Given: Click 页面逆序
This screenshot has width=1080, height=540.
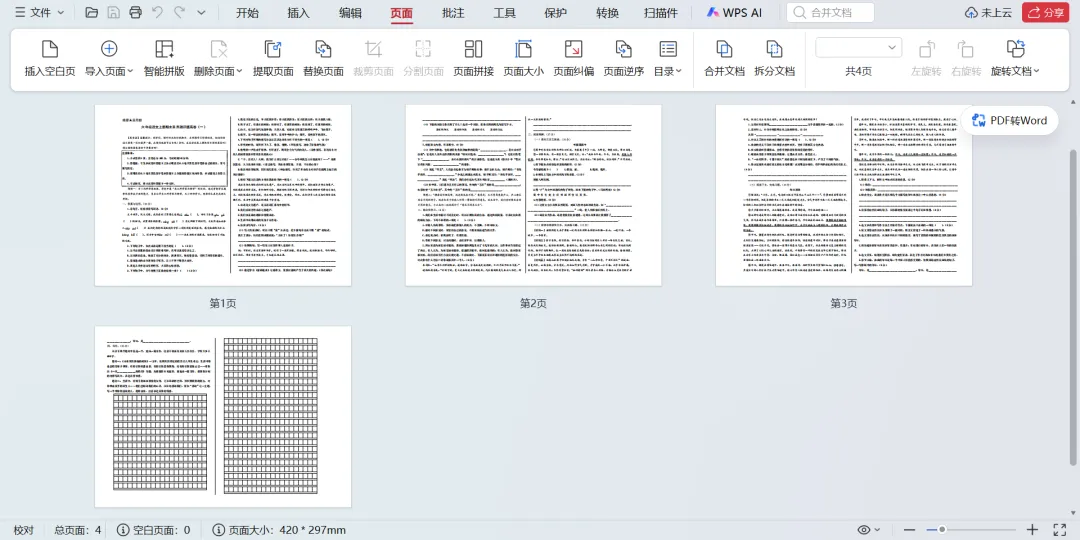Looking at the screenshot, I should (x=623, y=59).
